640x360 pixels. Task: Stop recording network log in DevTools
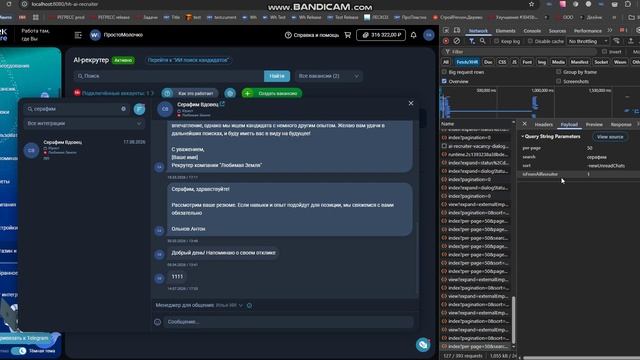point(446,41)
